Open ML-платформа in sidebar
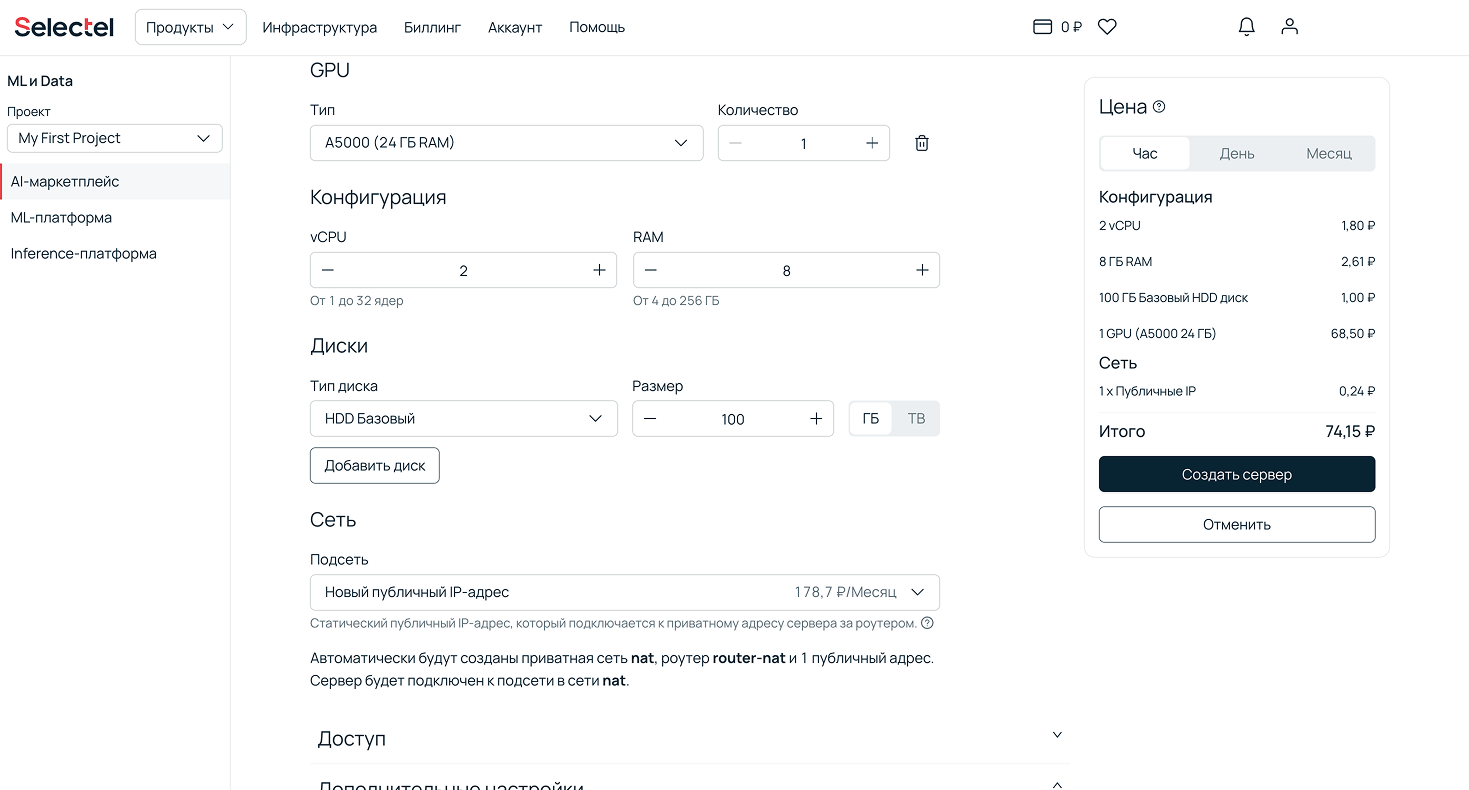Viewport: 1469px width, 790px height. coord(61,218)
